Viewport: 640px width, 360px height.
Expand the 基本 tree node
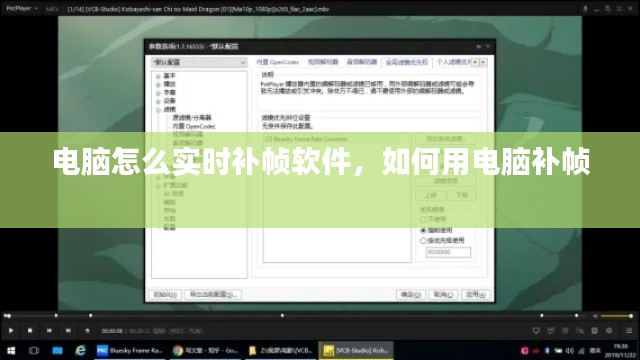click(x=158, y=76)
